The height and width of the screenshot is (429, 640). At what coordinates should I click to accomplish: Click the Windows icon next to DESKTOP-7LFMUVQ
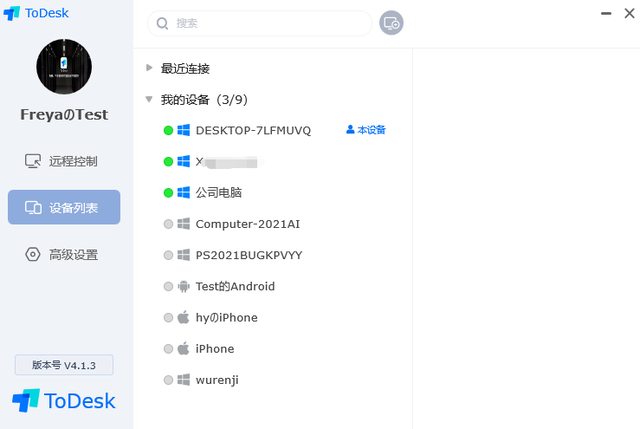(184, 130)
